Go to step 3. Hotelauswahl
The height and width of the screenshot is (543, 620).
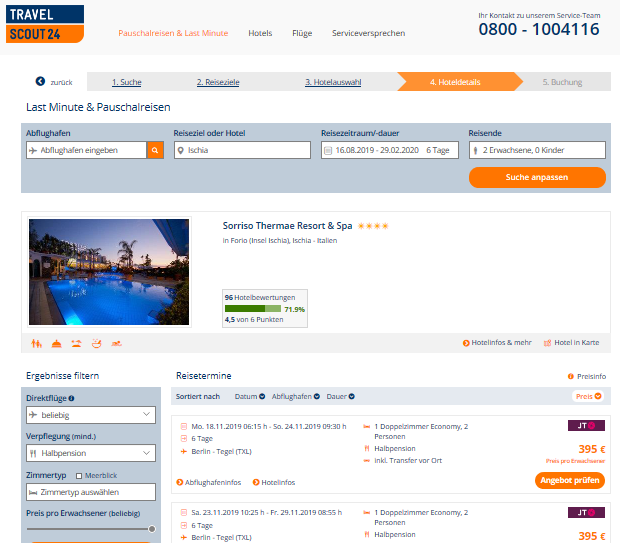point(333,82)
